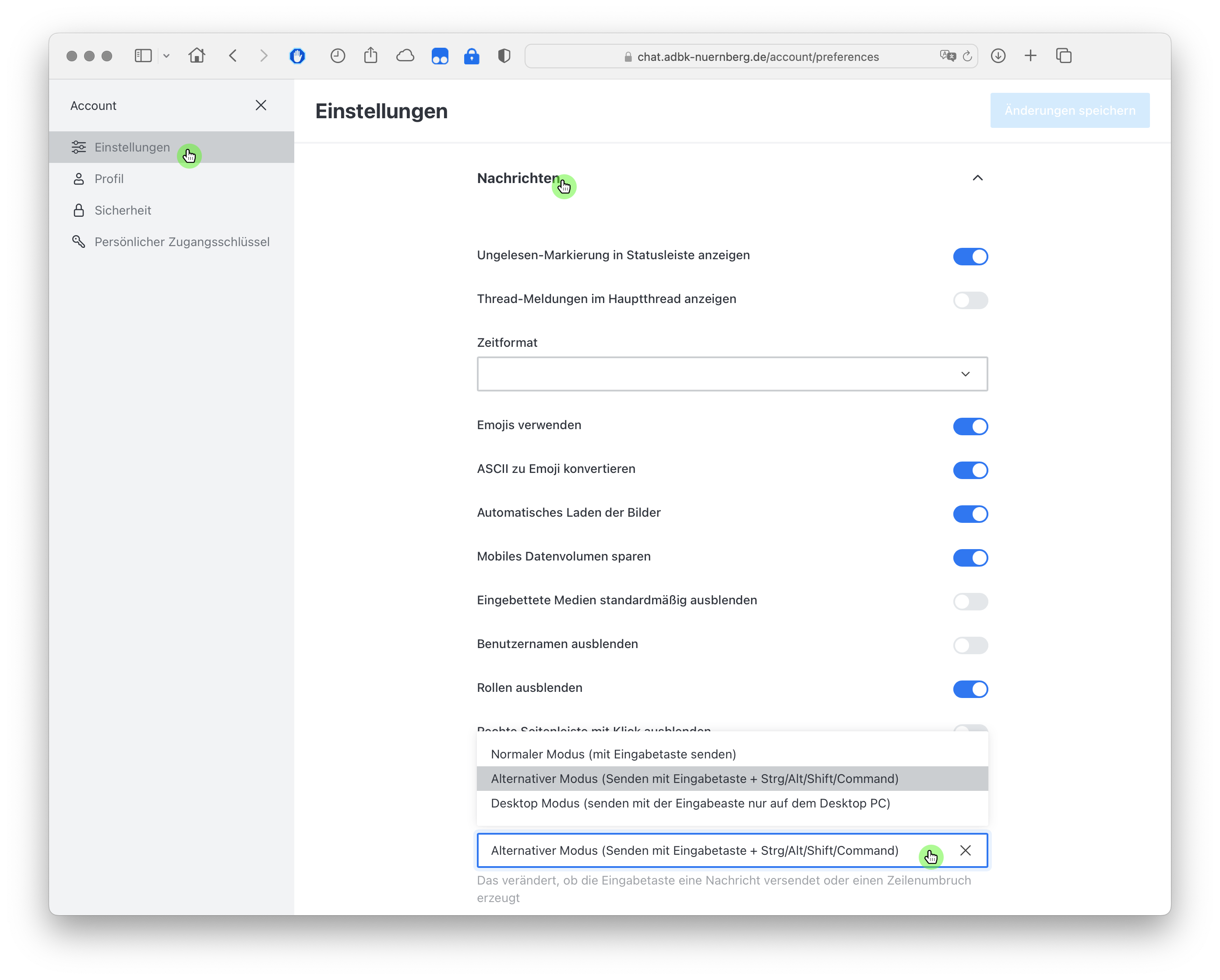Screen dimensions: 1220x980
Task: Click the translate icon in address bar
Action: 948,56
